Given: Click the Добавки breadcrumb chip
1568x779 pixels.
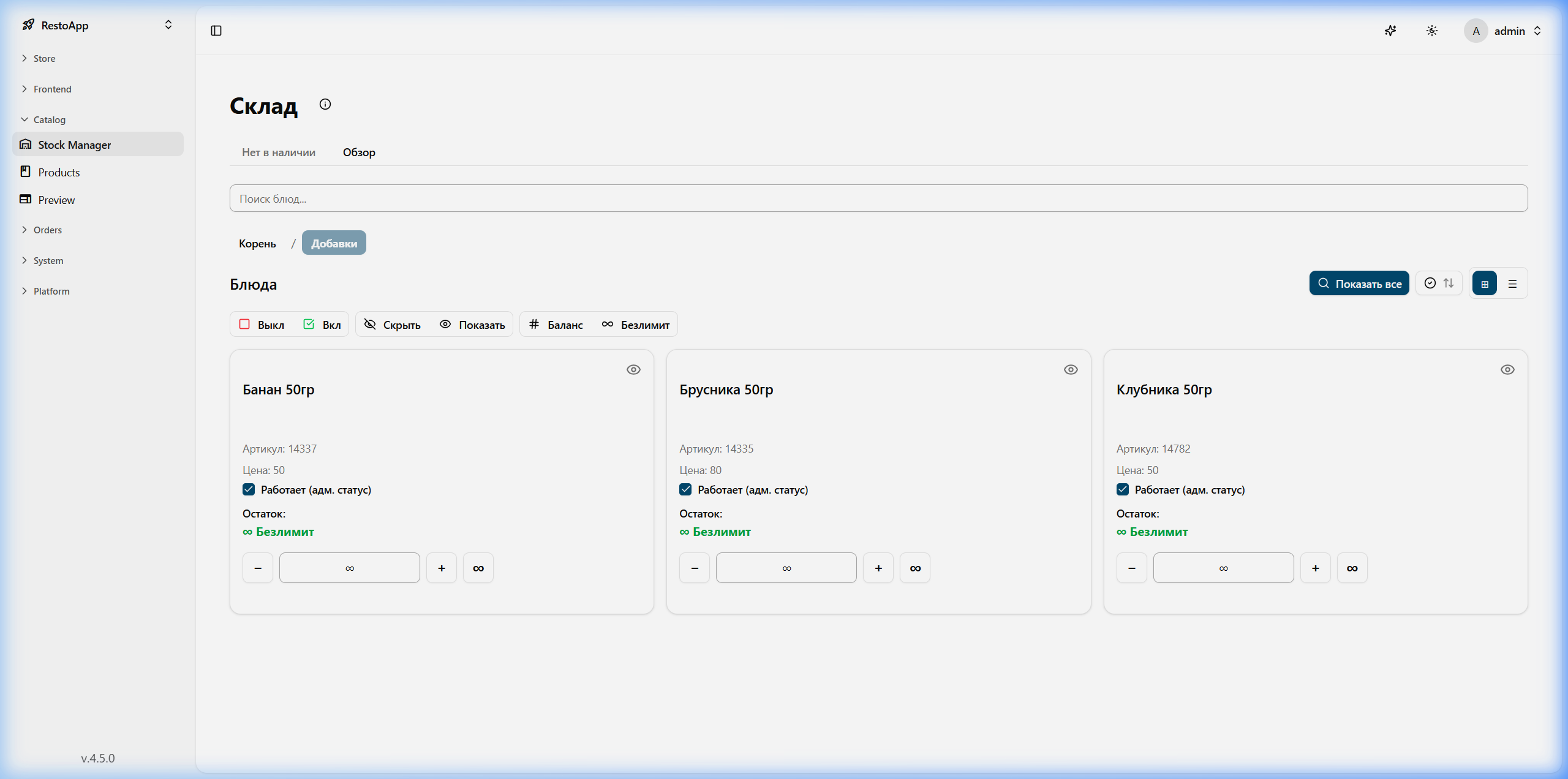Looking at the screenshot, I should tap(334, 243).
